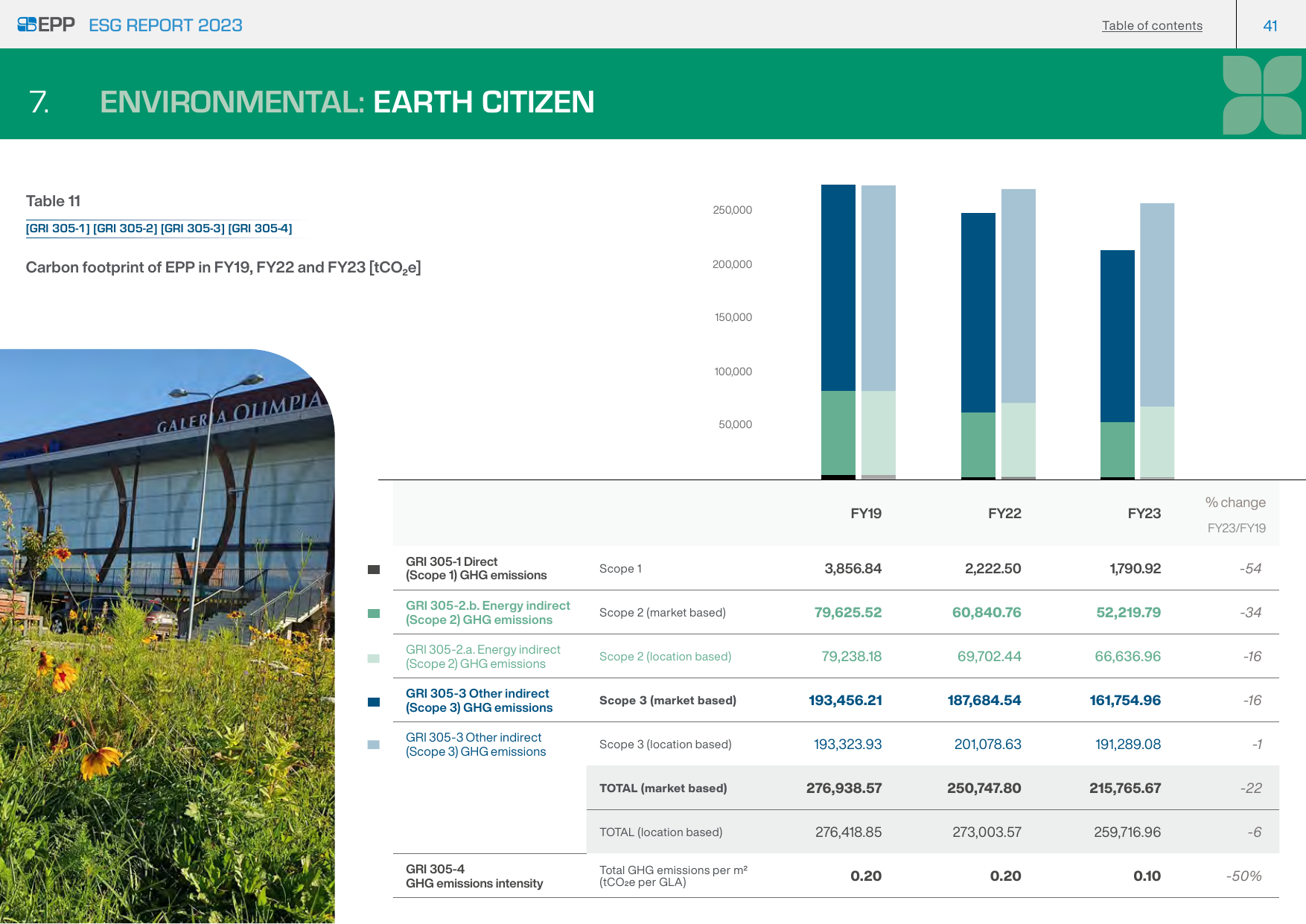
Task: Click the total value 215,765.67
Action: 1125,788
